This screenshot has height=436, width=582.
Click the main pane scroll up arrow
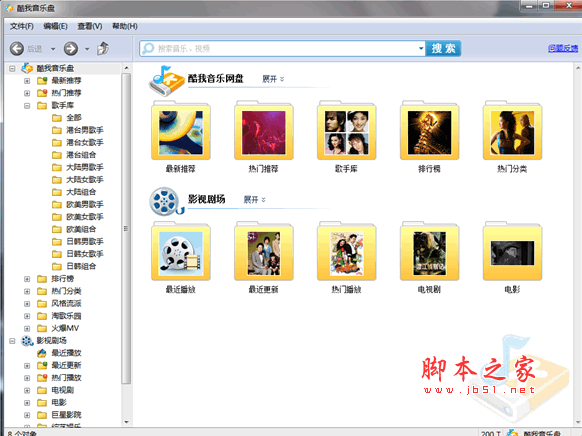pos(578,68)
